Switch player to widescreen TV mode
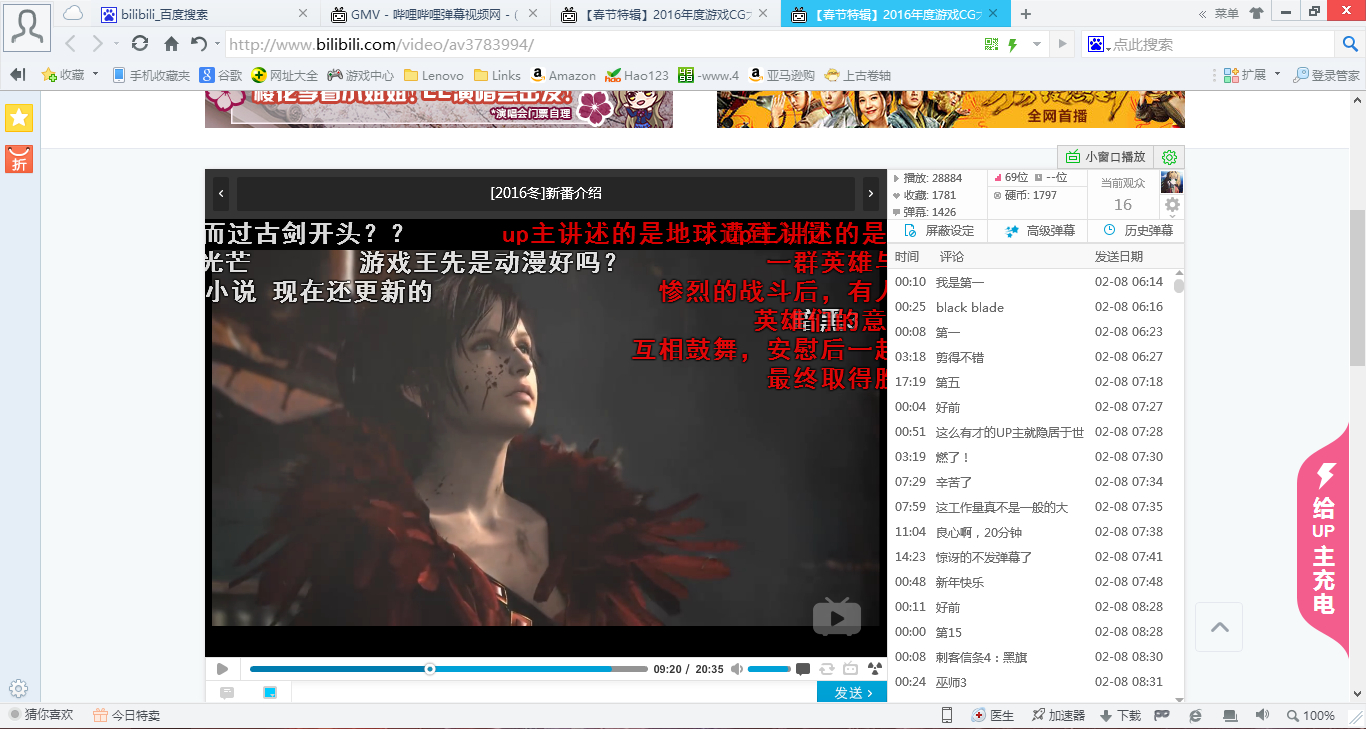 [x=851, y=669]
